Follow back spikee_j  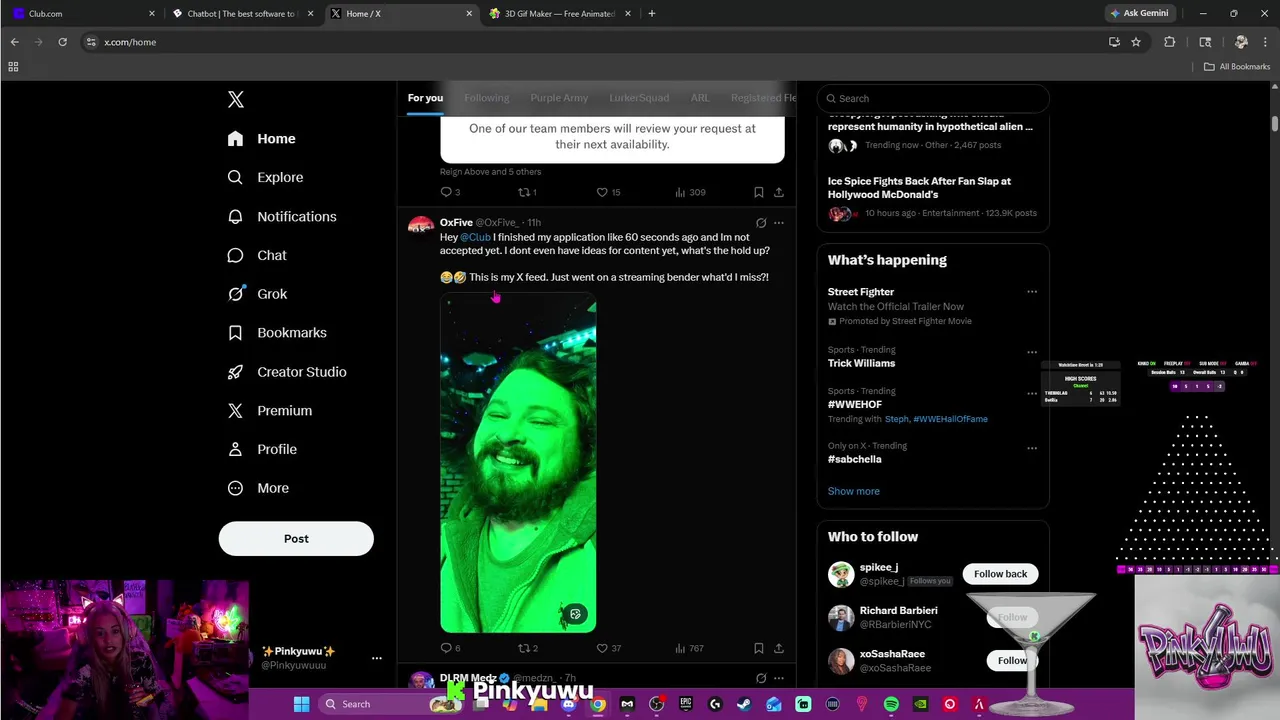click(1001, 574)
